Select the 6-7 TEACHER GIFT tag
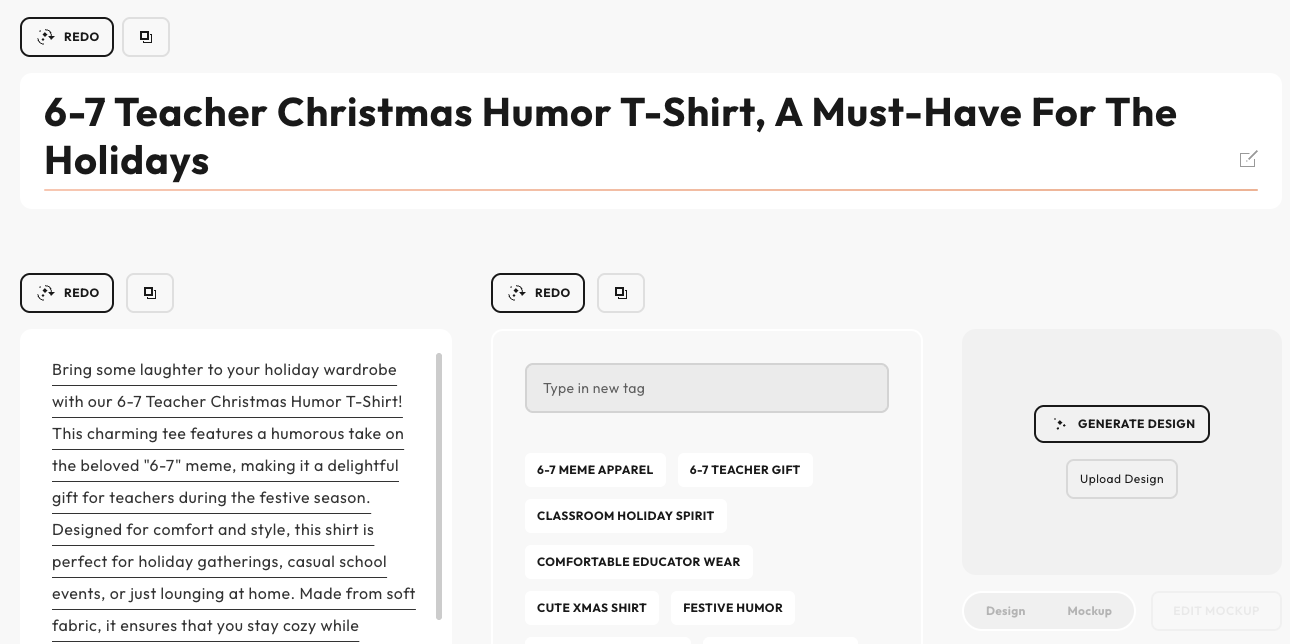1290x644 pixels. click(x=745, y=470)
